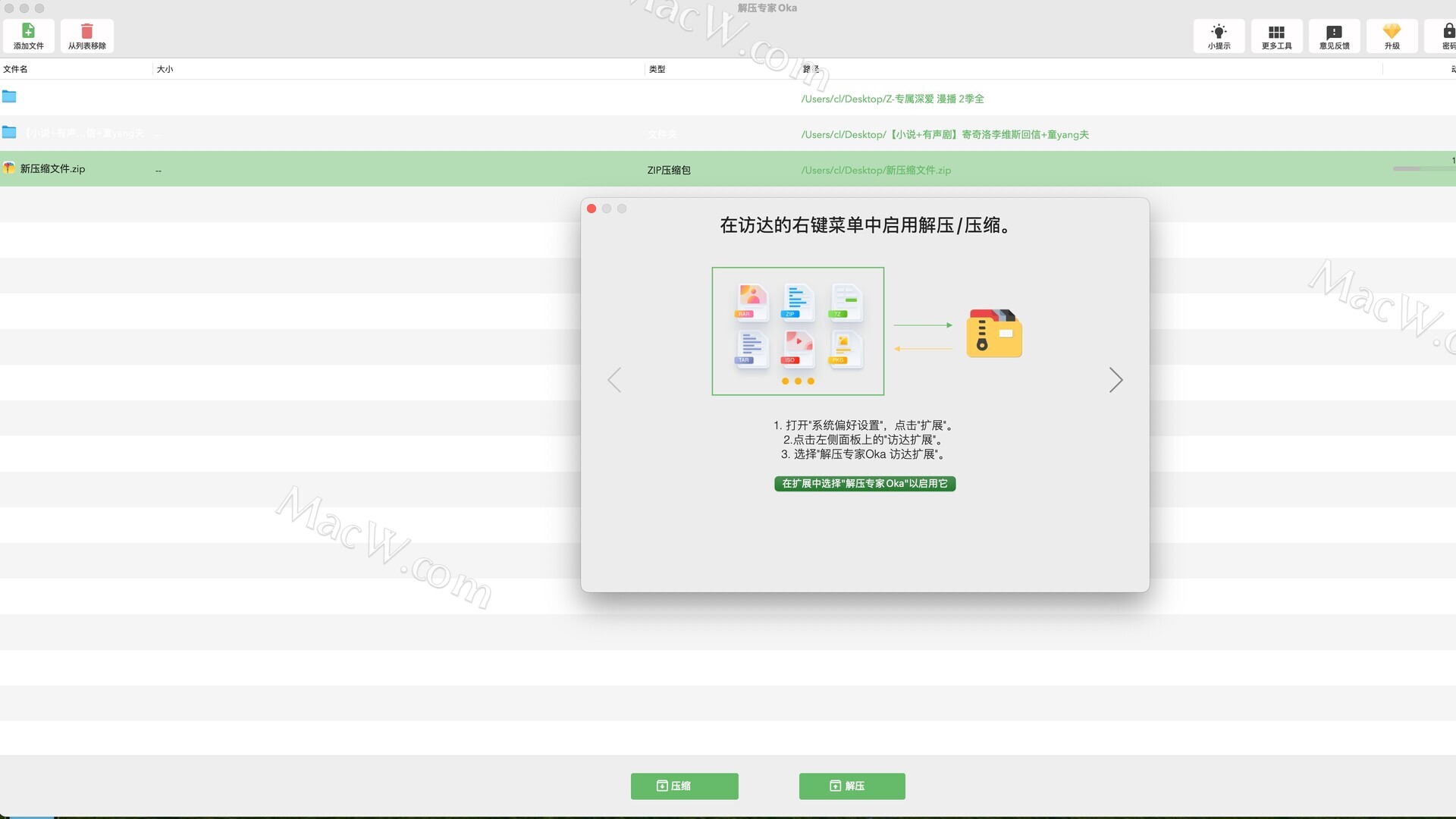1456x819 pixels.
Task: Click the yellow archive icon in illustration
Action: [994, 333]
